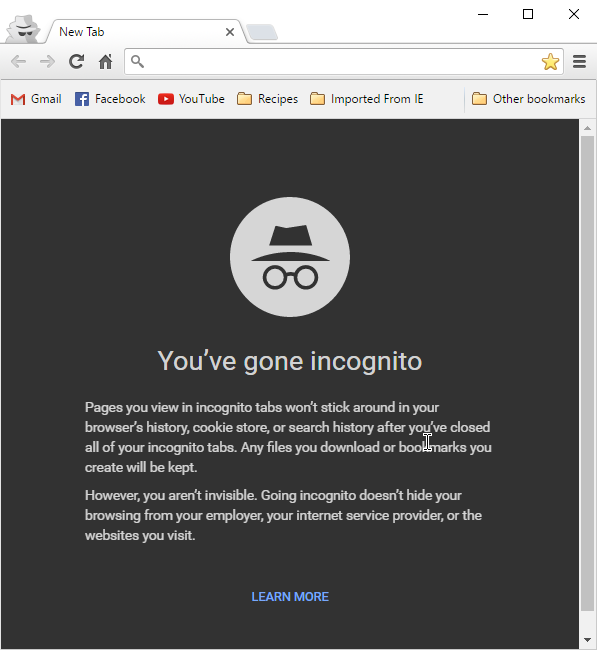This screenshot has width=597, height=650.
Task: Expand the Other bookmarks folder
Action: click(x=529, y=99)
